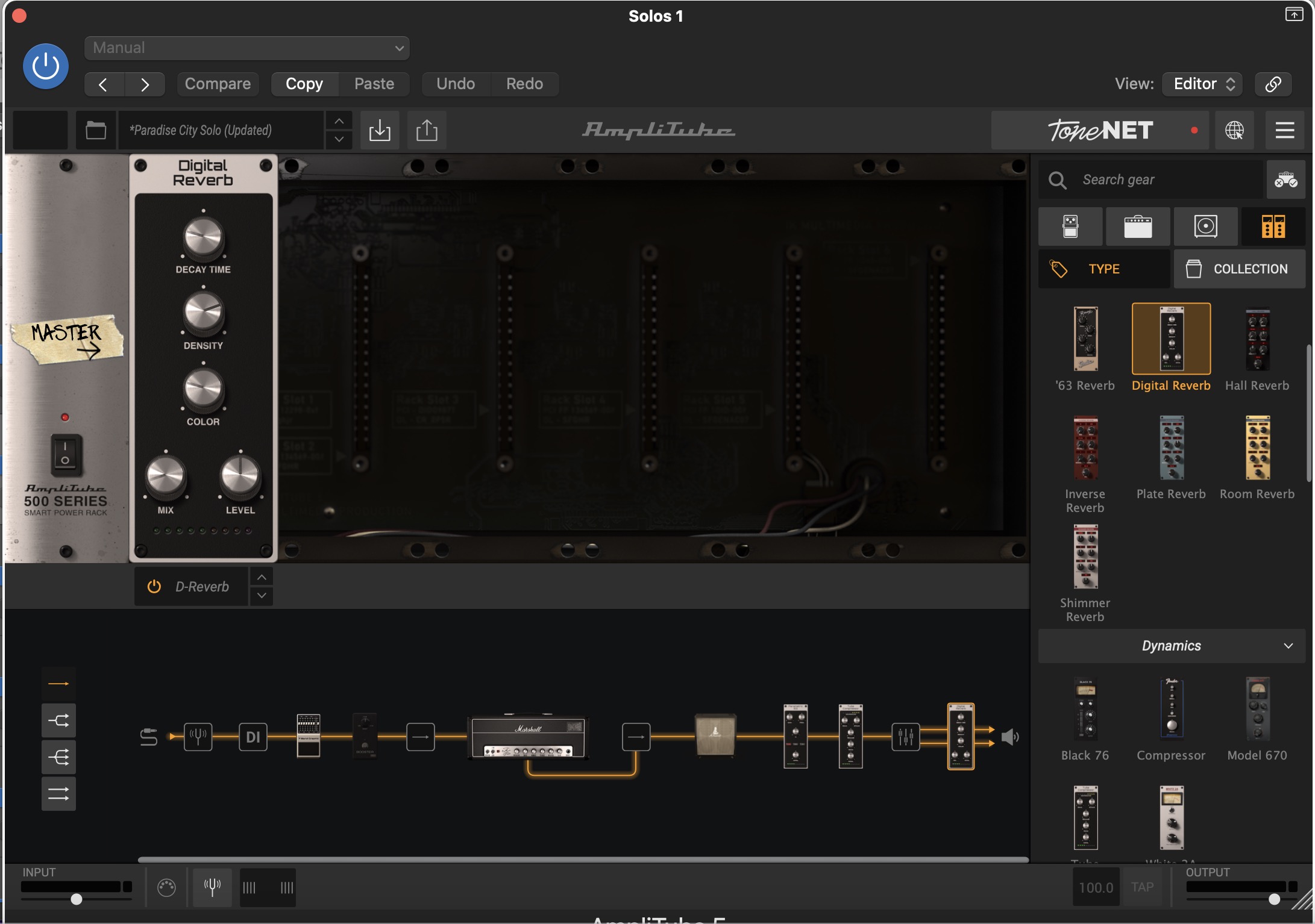Go to previous preset arrow
Screen dimensions: 1315x924
104,84
